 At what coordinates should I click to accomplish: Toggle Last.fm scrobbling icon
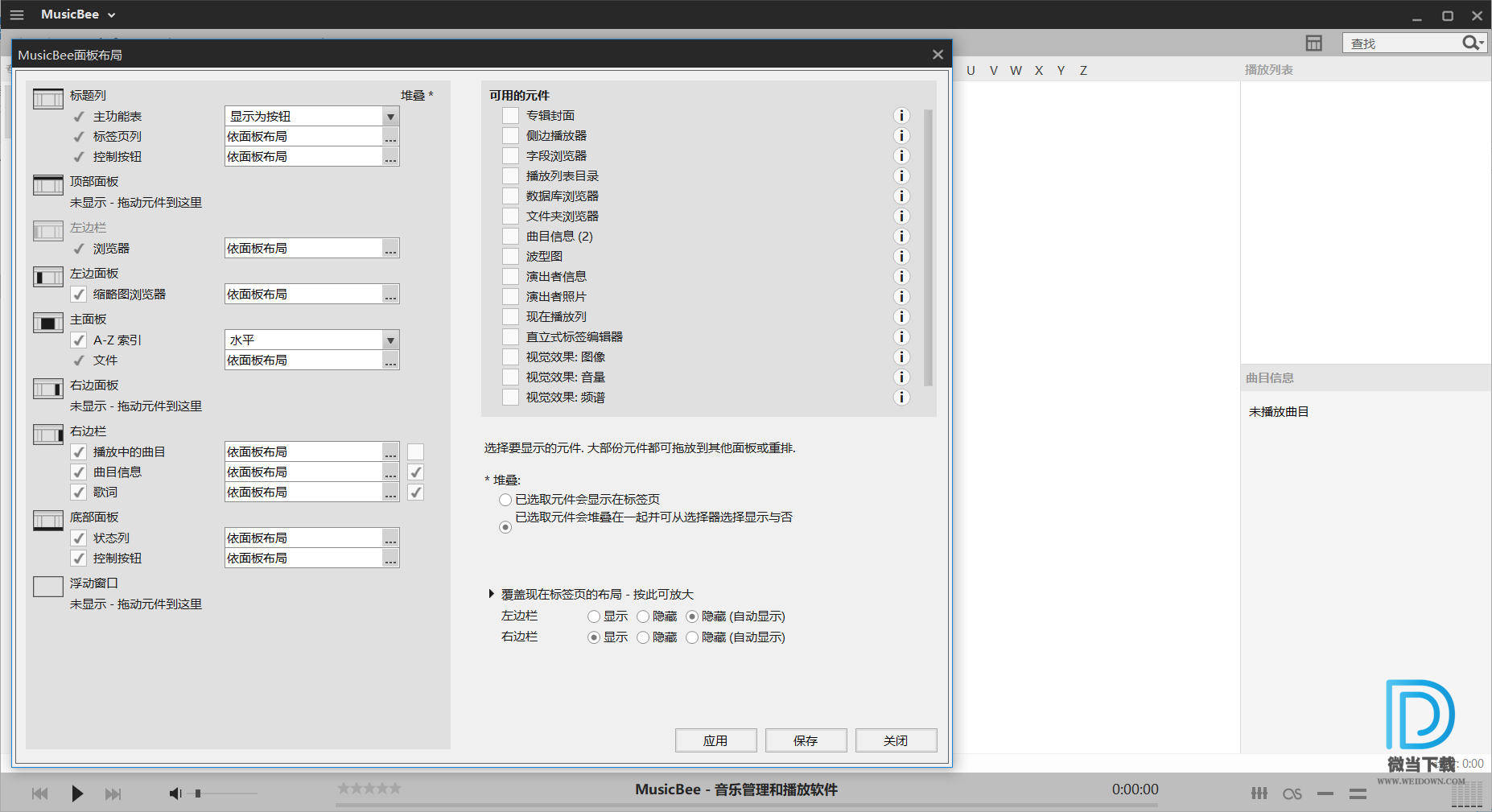pyautogui.click(x=1292, y=793)
